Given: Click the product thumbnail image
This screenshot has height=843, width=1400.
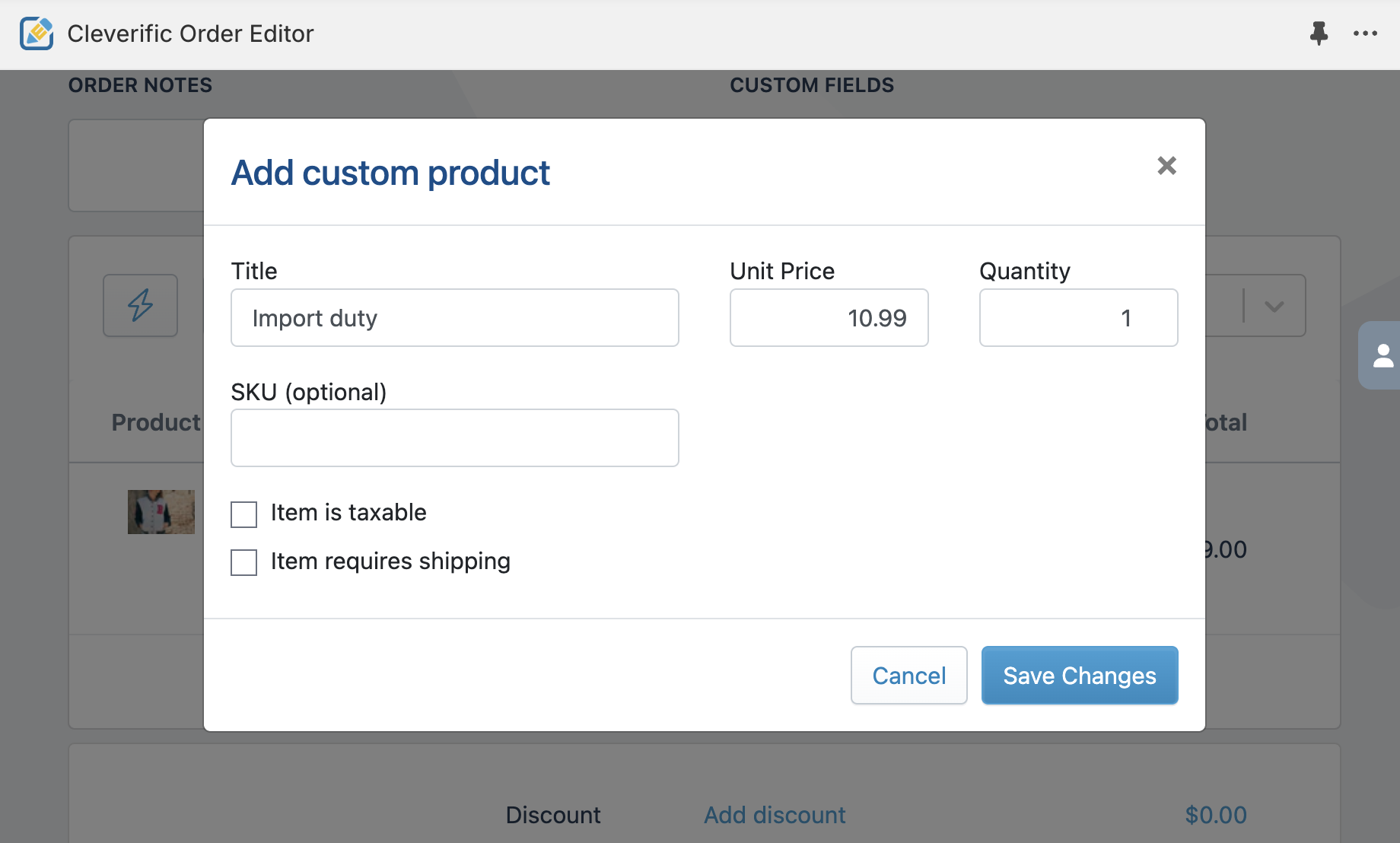Looking at the screenshot, I should tap(161, 512).
